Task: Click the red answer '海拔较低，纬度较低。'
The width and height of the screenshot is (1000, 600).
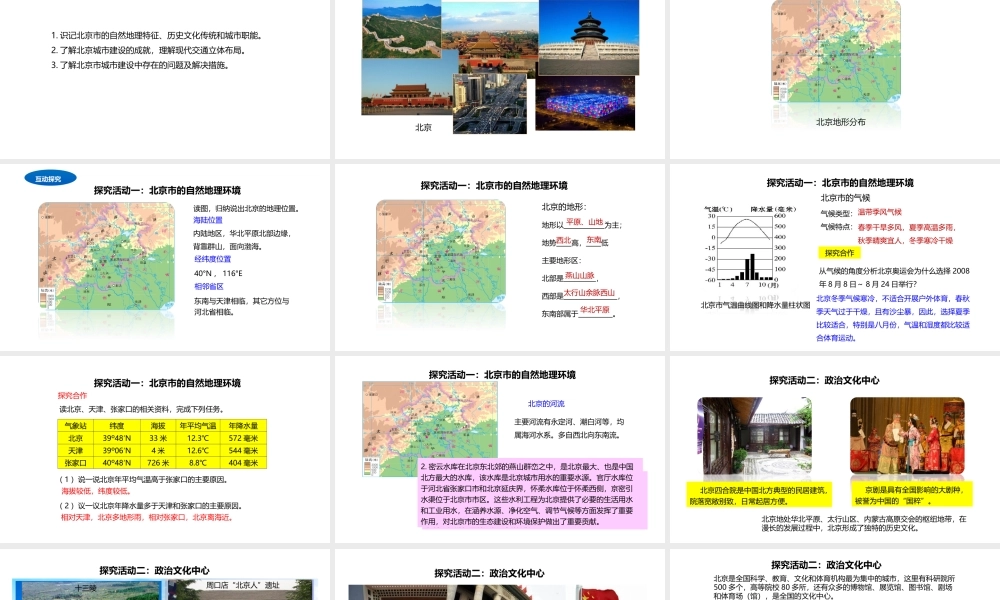Action: pyautogui.click(x=96, y=491)
